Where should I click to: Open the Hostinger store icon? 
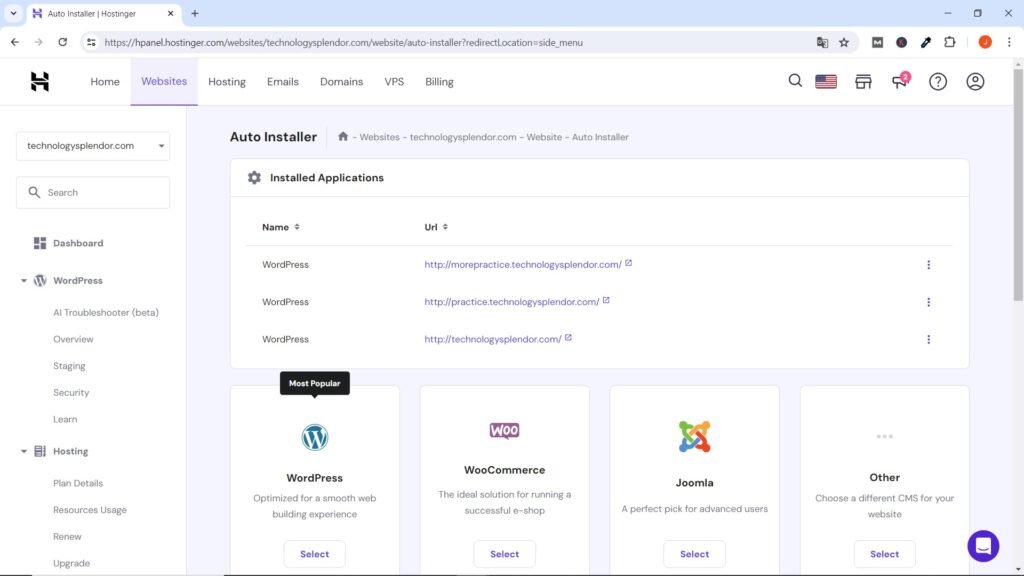[x=862, y=81]
